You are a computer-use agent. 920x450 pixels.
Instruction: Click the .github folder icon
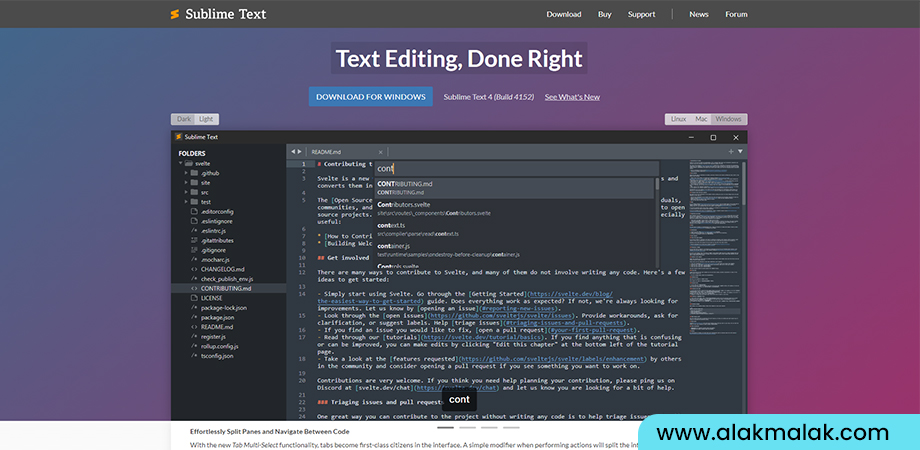(194, 173)
